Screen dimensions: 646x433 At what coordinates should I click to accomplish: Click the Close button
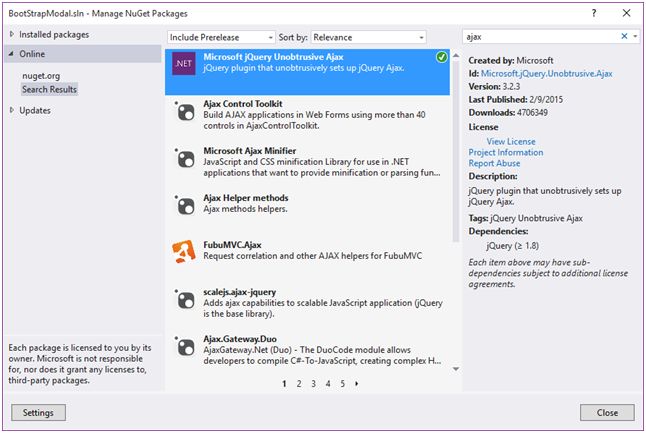(607, 412)
